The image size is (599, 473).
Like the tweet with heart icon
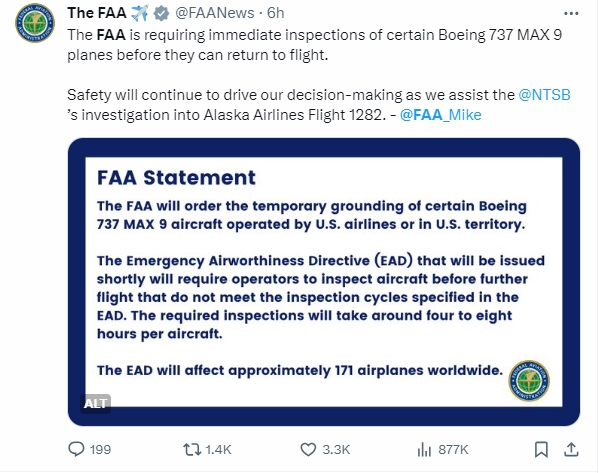[x=308, y=449]
